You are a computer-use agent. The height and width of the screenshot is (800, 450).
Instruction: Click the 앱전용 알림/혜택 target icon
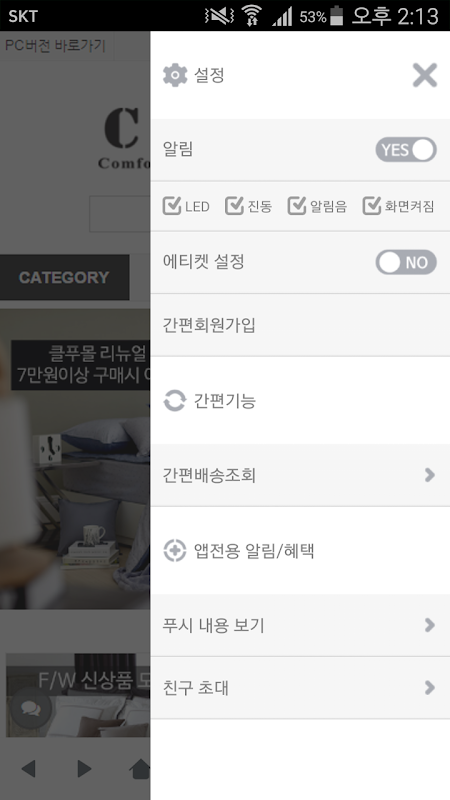pyautogui.click(x=174, y=551)
